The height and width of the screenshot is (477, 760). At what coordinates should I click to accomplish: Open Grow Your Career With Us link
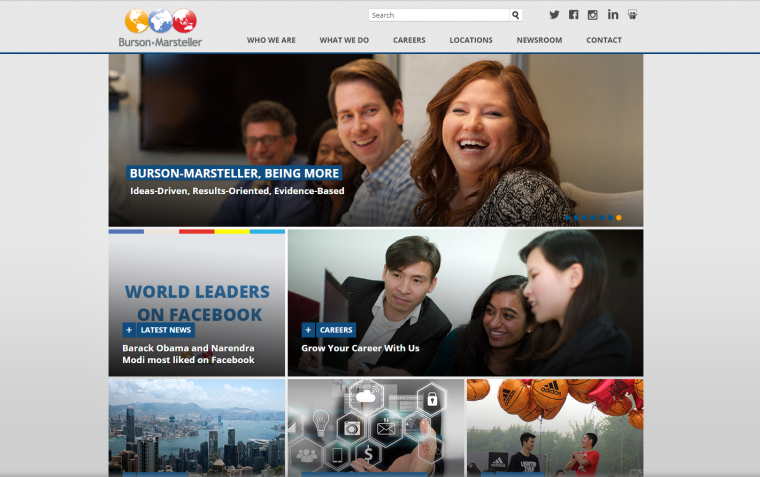coord(360,348)
